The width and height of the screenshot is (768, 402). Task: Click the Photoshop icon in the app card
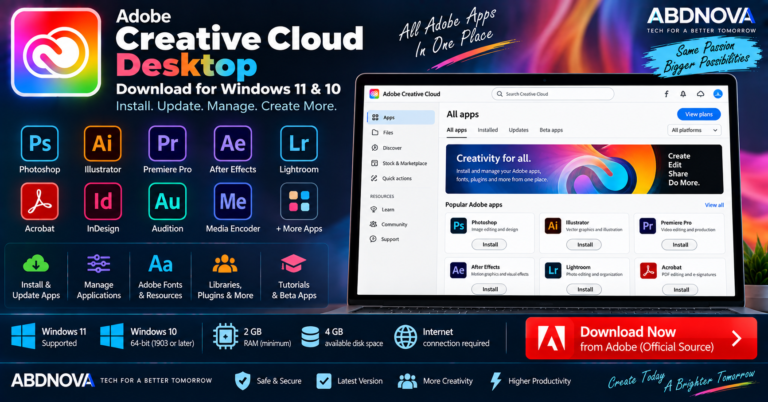[458, 226]
